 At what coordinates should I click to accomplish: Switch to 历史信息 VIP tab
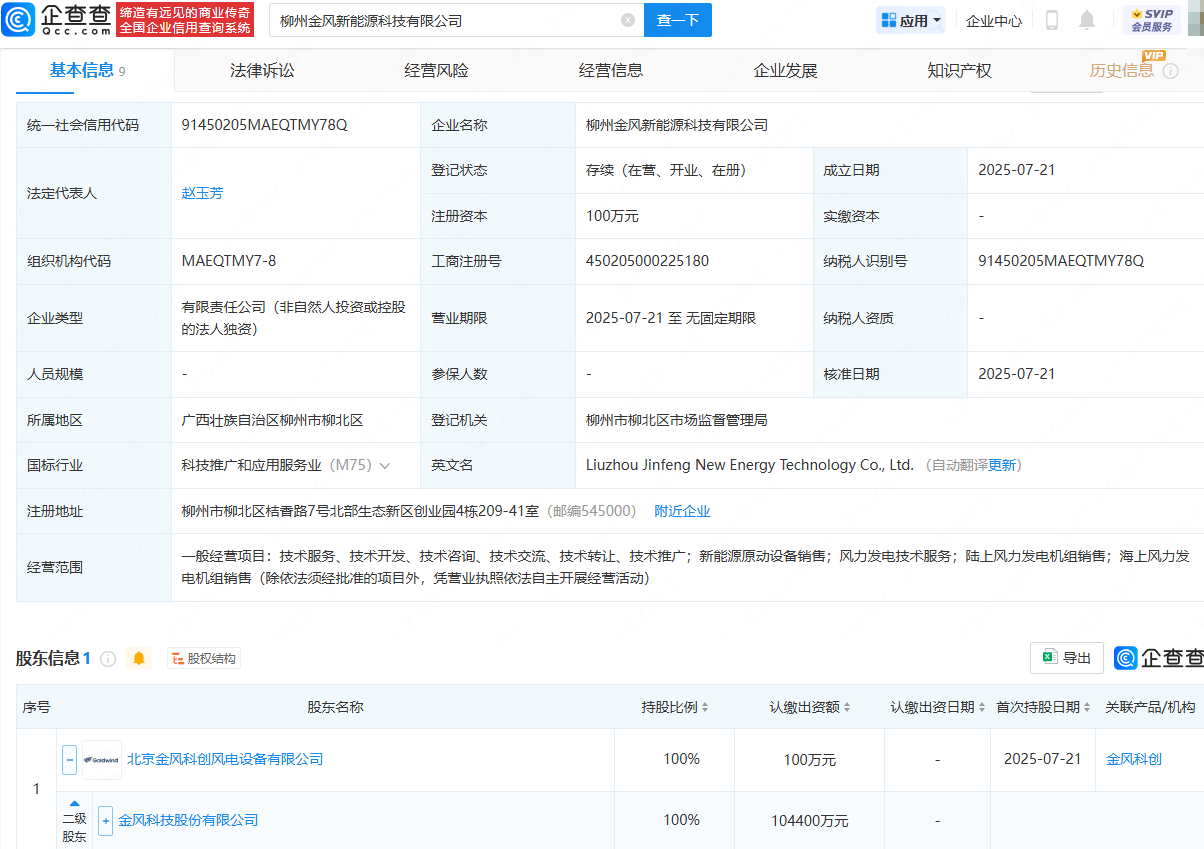point(1122,70)
